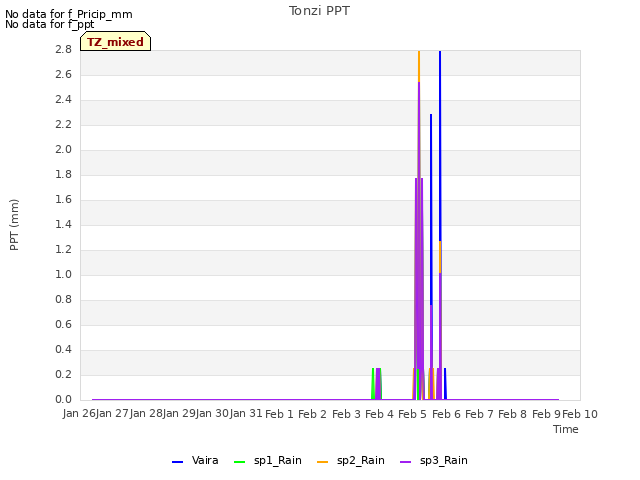This screenshot has width=640, height=480.
Task: Select the Vaira legend label
Action: pos(205,460)
